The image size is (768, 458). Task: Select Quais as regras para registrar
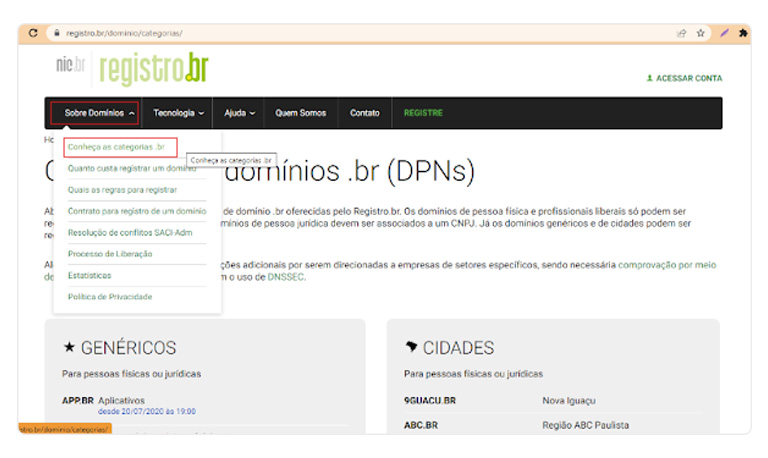[x=122, y=190]
